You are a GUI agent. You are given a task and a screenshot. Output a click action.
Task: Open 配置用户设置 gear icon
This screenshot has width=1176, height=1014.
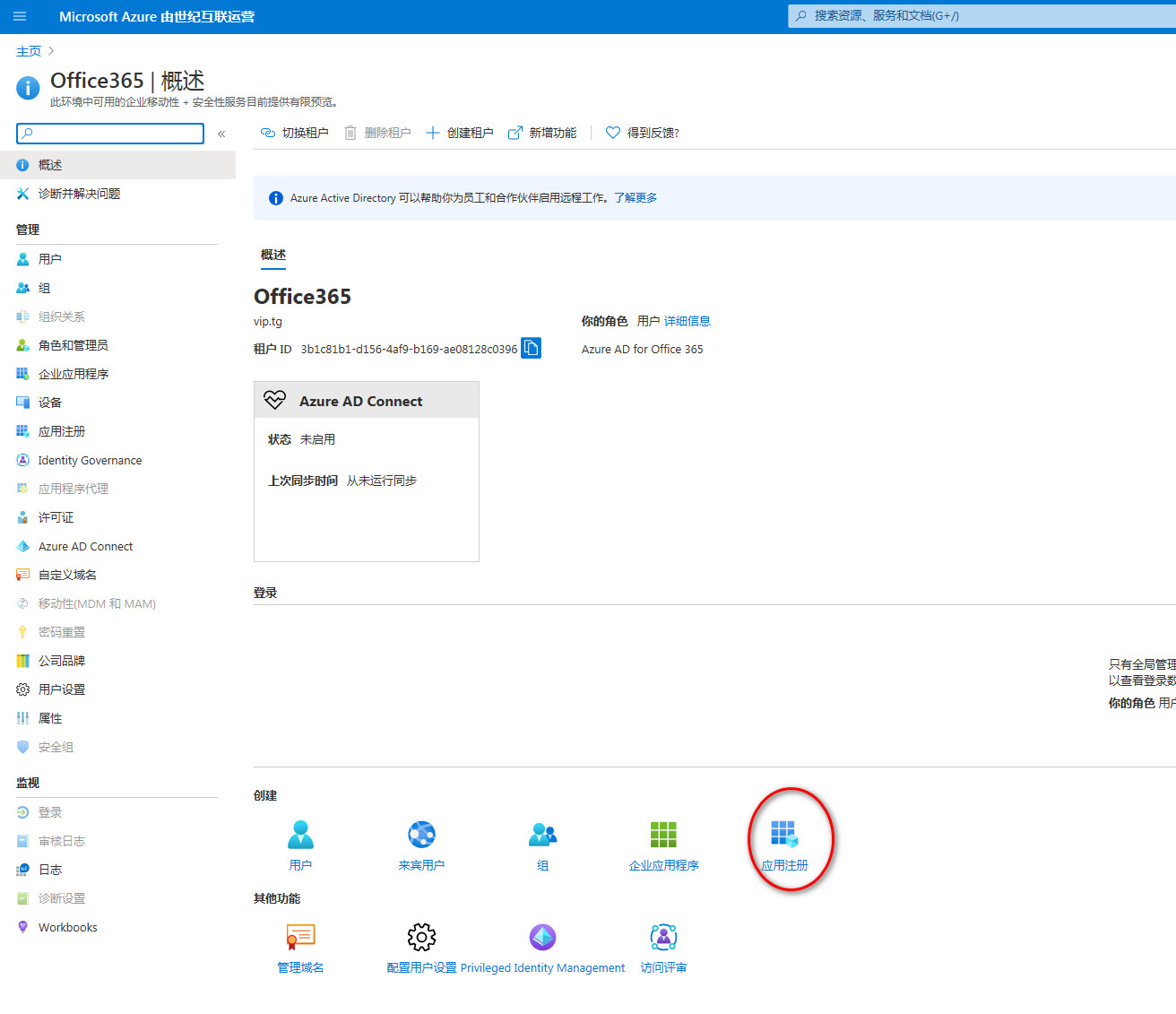tap(421, 937)
